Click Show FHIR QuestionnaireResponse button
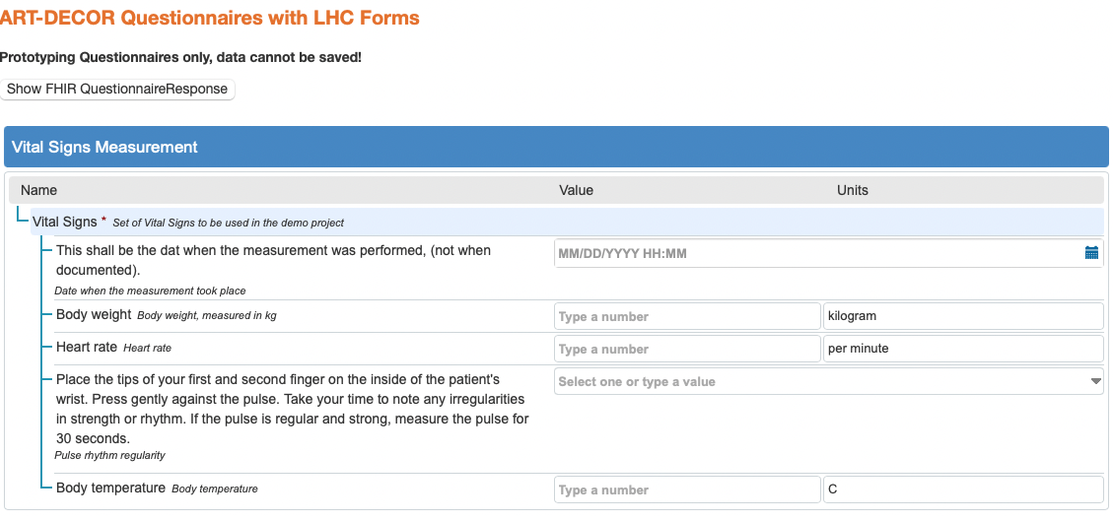This screenshot has height=516, width=1113. click(117, 89)
